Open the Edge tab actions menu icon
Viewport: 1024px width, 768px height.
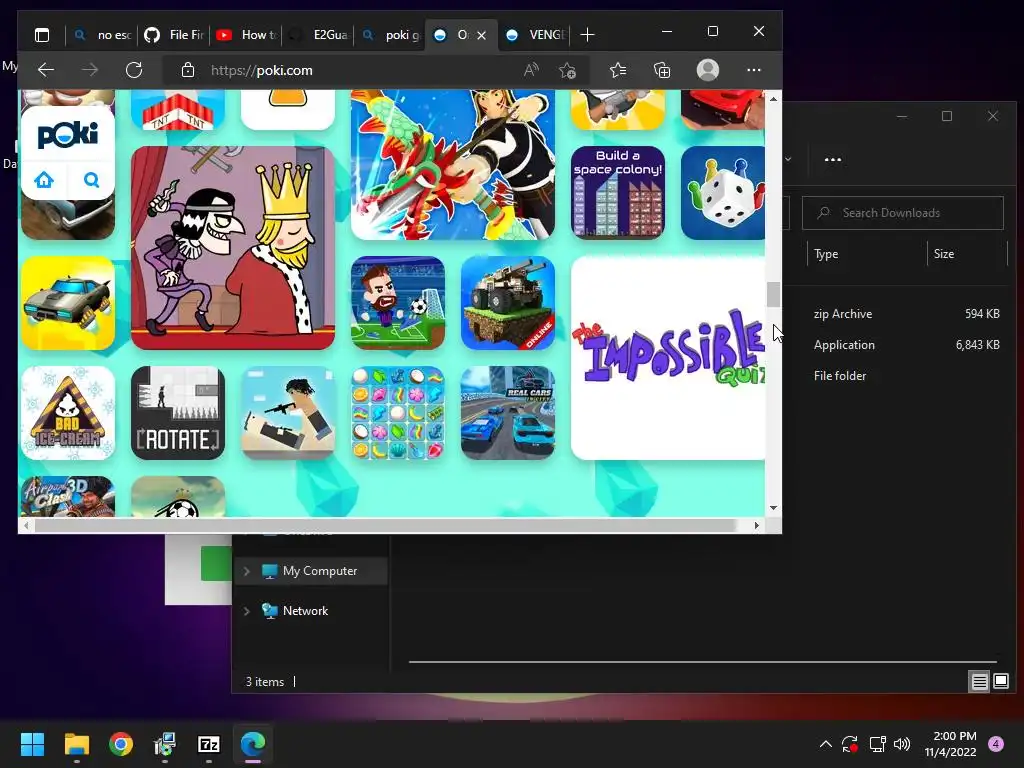coord(42,35)
